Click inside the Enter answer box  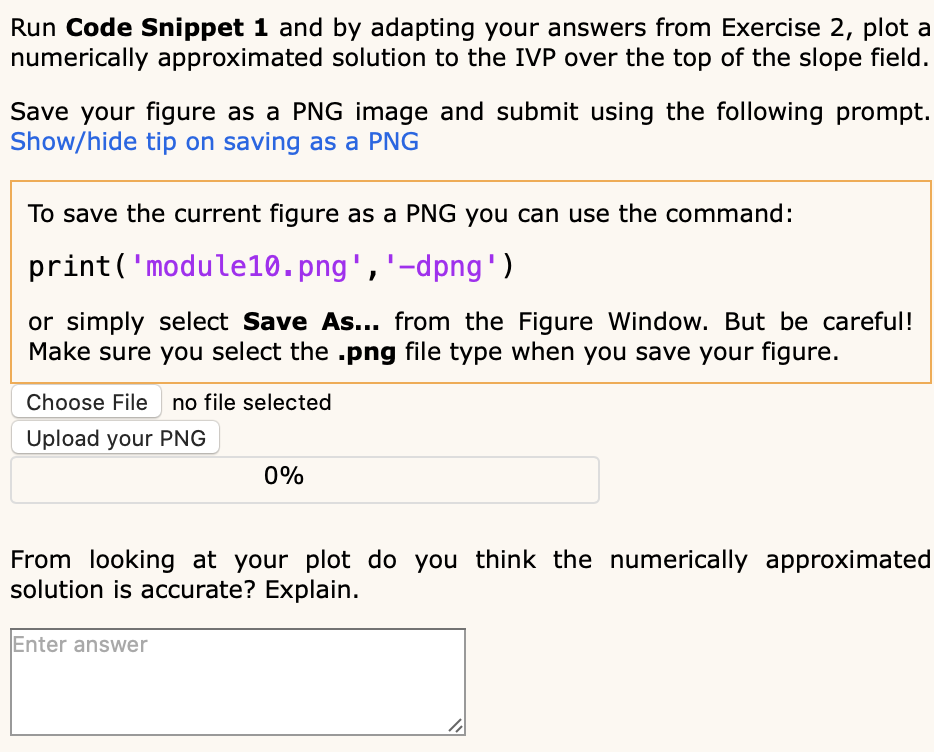pos(237,680)
